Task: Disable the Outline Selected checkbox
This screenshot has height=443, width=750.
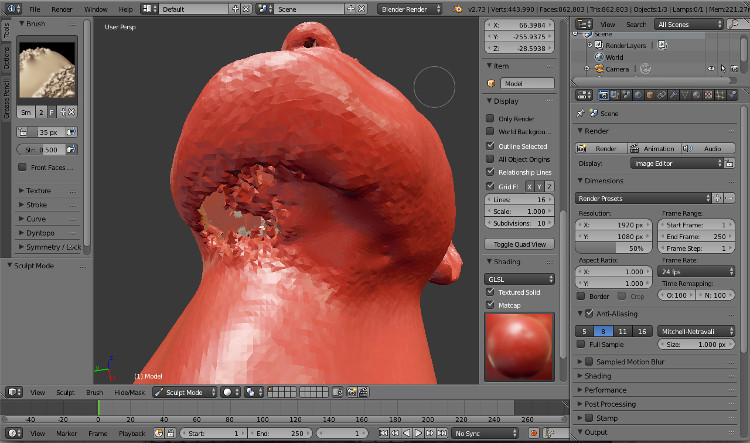Action: (x=490, y=145)
